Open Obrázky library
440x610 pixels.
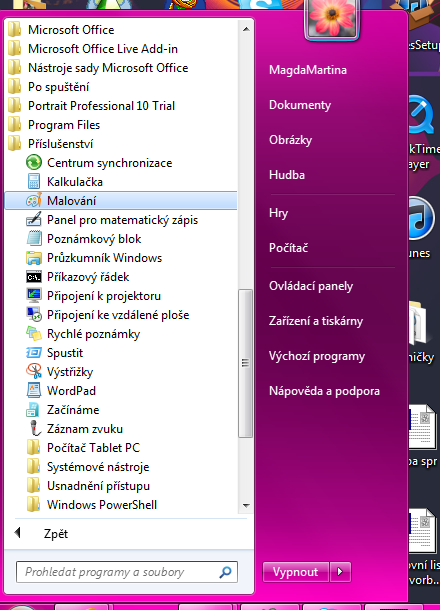[291, 140]
